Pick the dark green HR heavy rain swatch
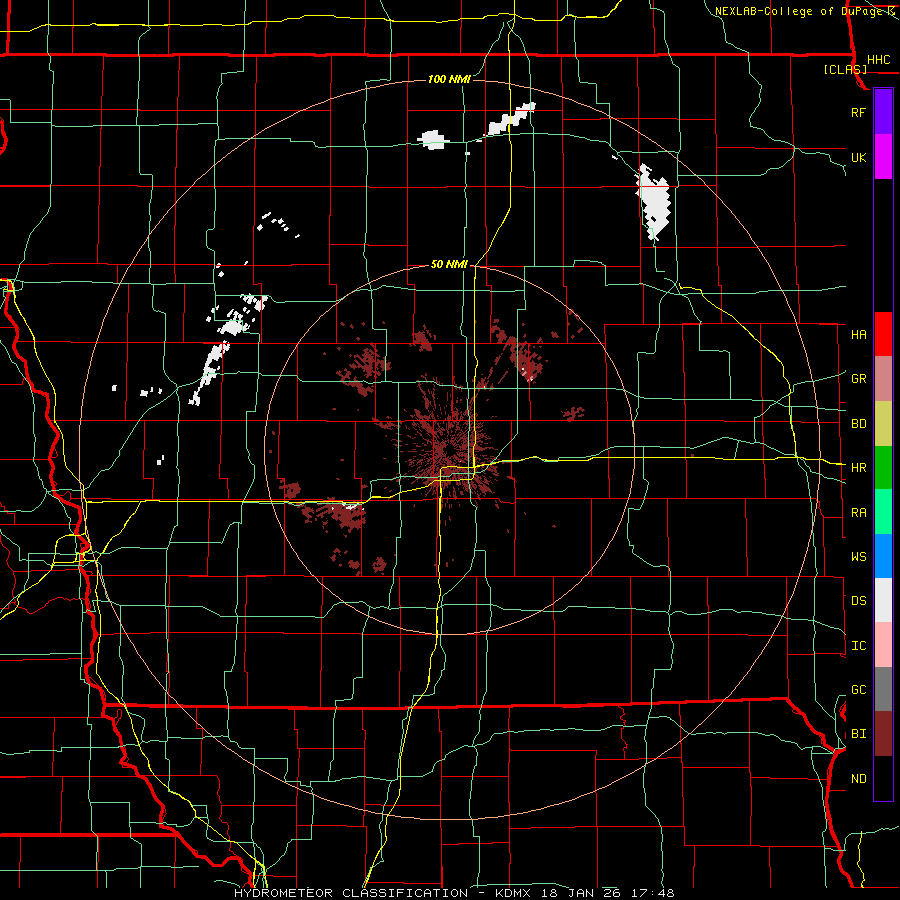 coord(883,468)
